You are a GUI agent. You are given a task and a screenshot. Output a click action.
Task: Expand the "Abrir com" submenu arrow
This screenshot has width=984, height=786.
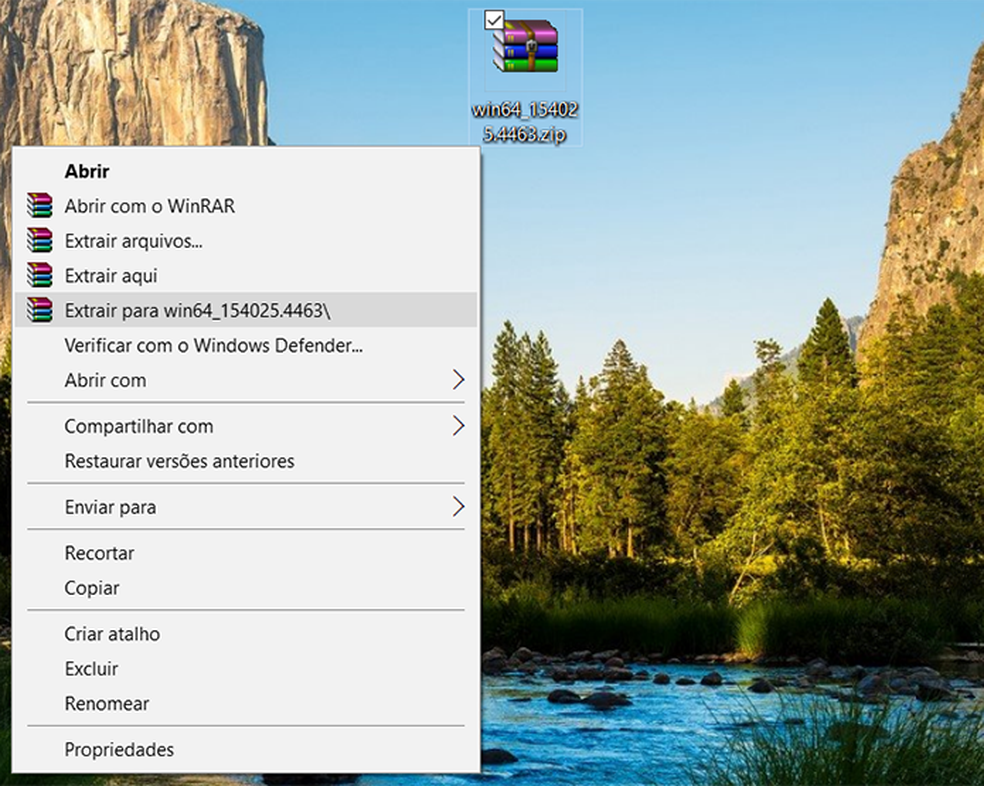click(459, 380)
